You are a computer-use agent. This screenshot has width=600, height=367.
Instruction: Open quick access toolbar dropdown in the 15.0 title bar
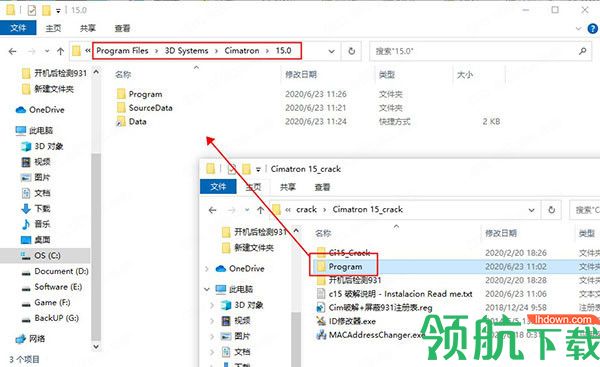(x=58, y=11)
